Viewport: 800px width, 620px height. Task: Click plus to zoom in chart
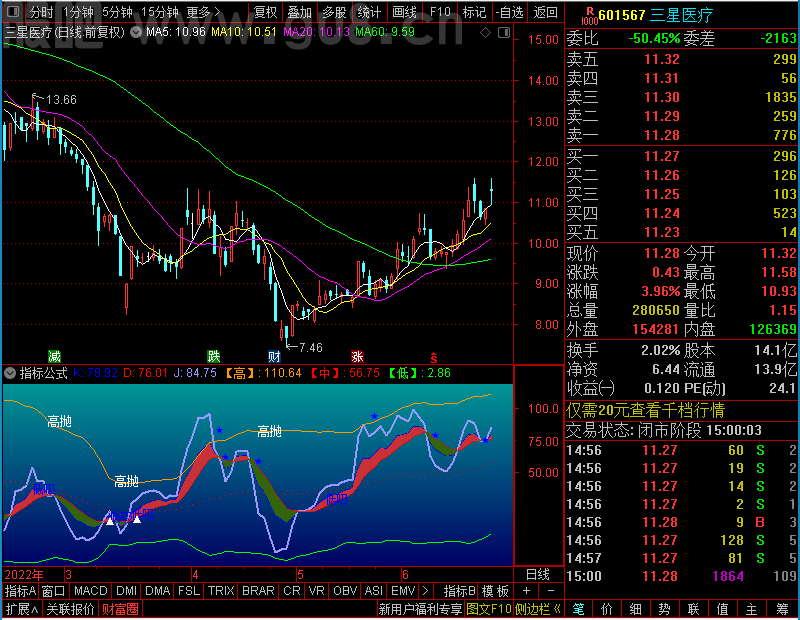click(527, 591)
